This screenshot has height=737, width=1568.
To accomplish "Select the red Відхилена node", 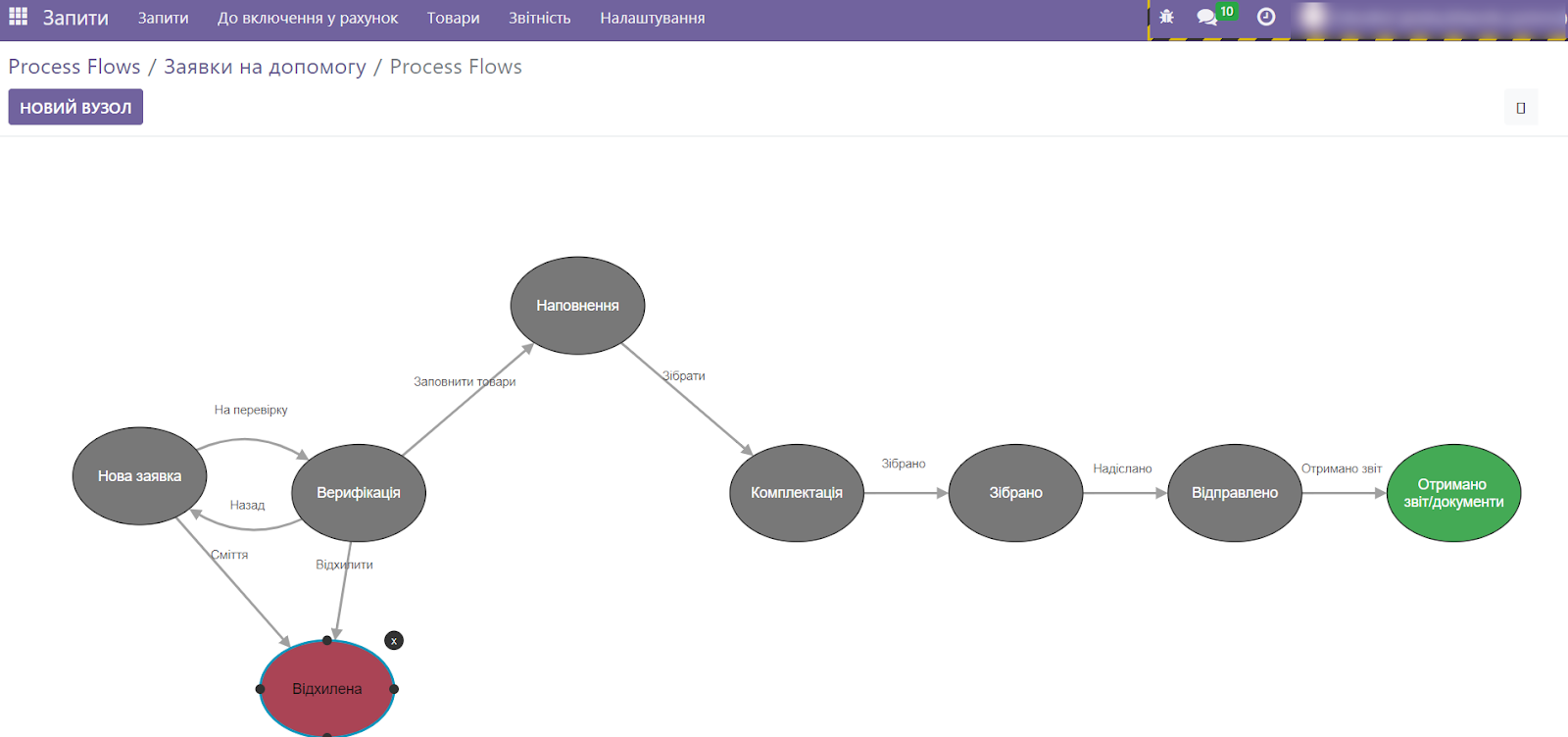I will (x=327, y=689).
